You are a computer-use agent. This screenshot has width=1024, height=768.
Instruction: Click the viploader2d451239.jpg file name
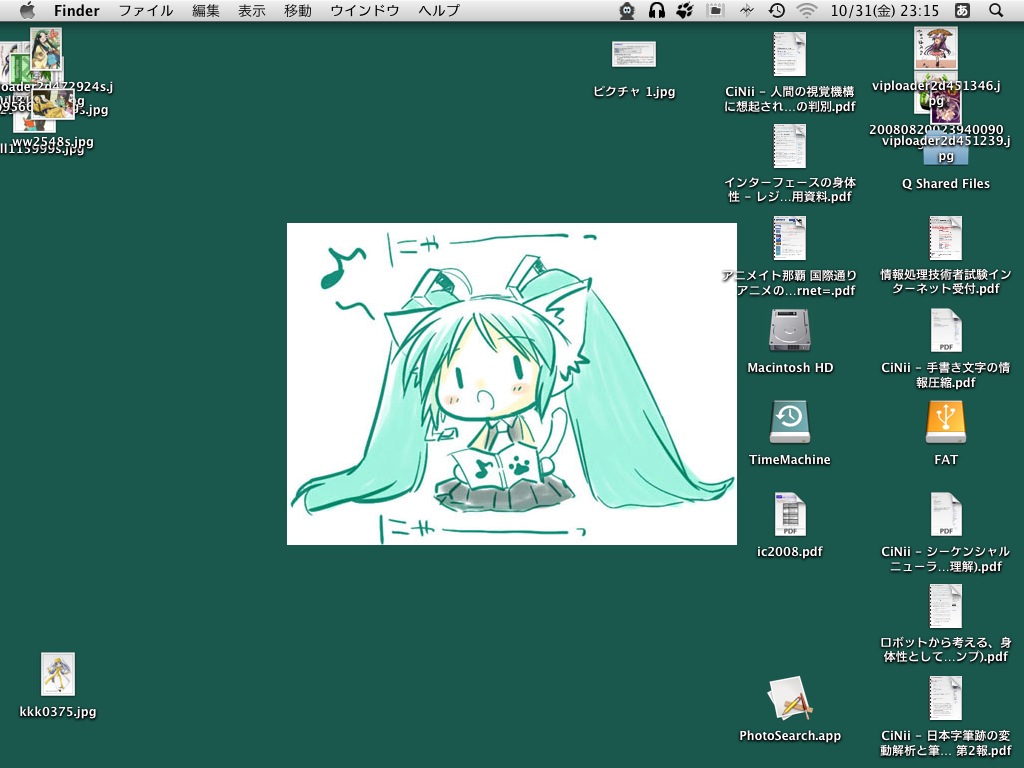[x=946, y=148]
